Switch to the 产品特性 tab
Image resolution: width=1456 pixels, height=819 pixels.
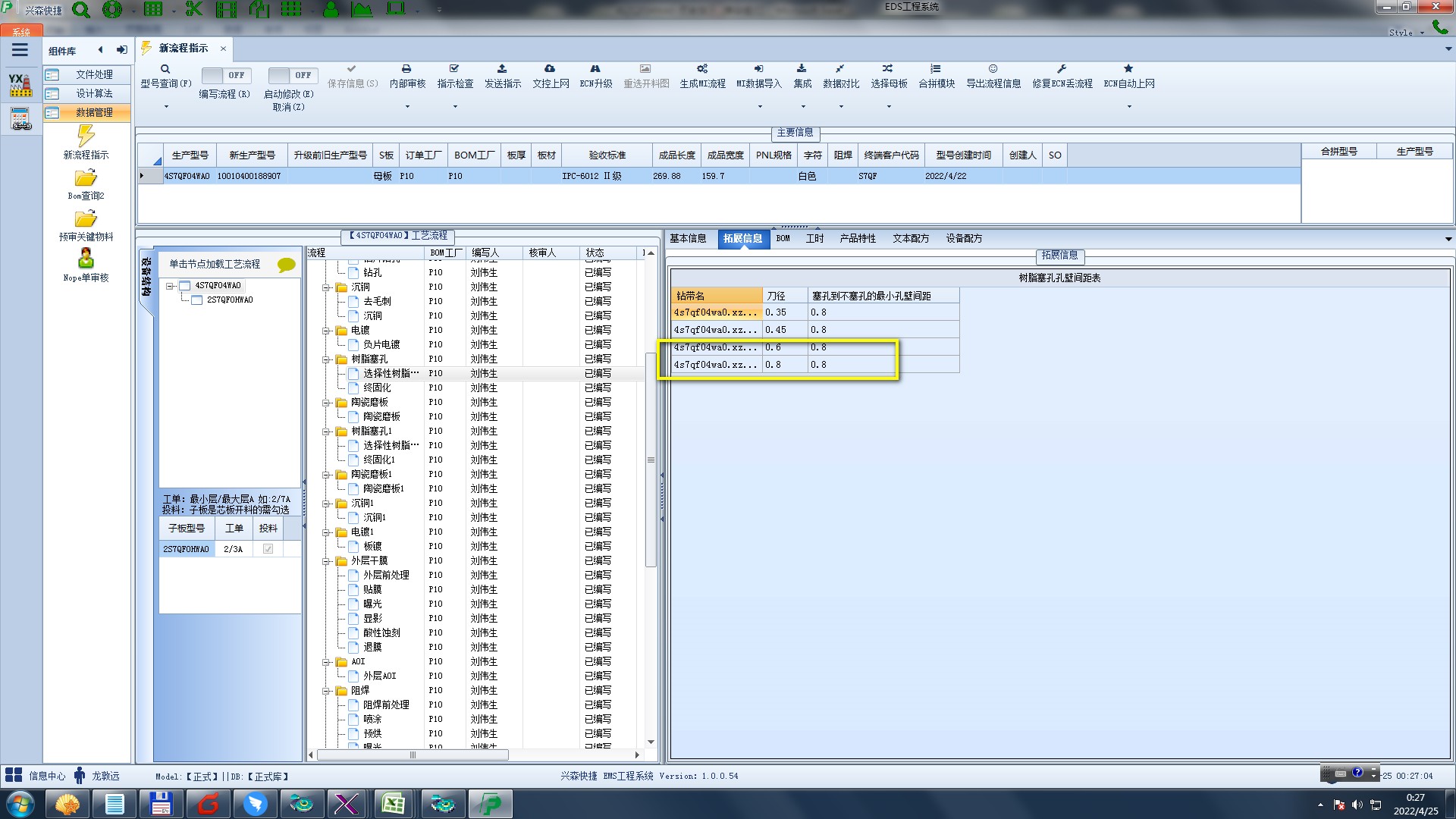click(x=857, y=238)
